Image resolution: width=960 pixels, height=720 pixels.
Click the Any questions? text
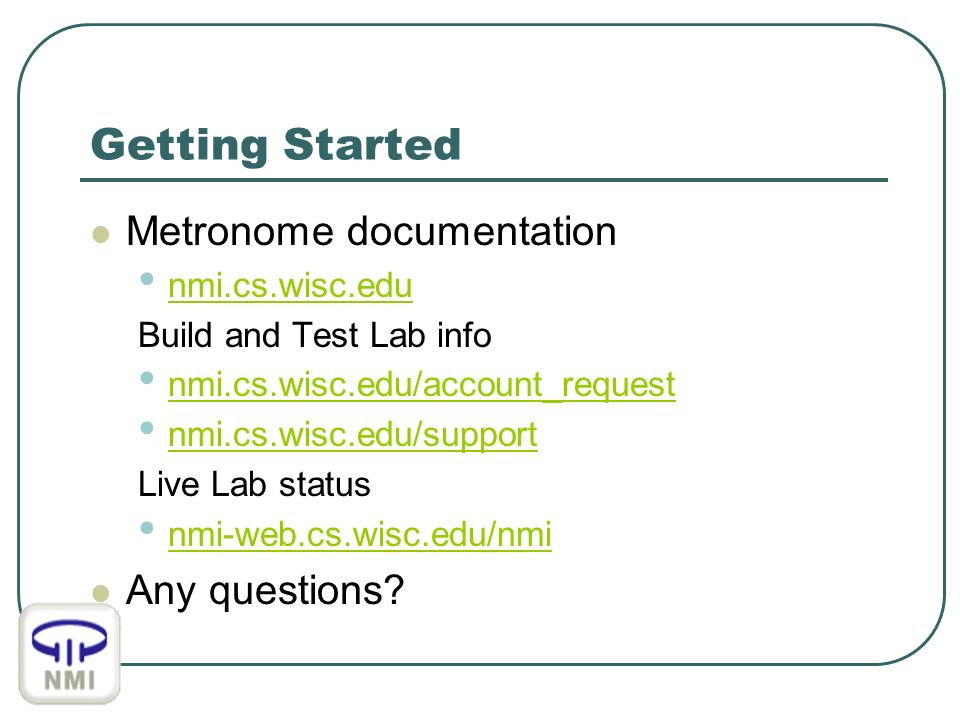(265, 591)
